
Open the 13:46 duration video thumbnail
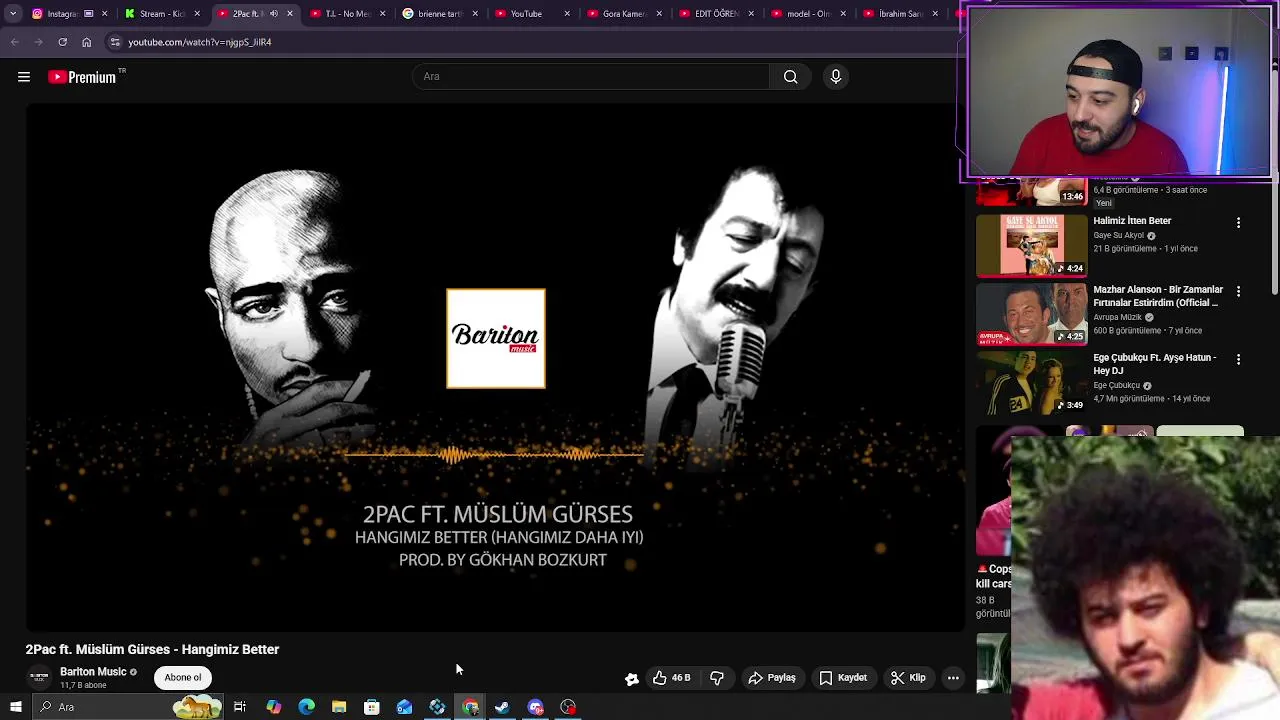(x=1031, y=192)
